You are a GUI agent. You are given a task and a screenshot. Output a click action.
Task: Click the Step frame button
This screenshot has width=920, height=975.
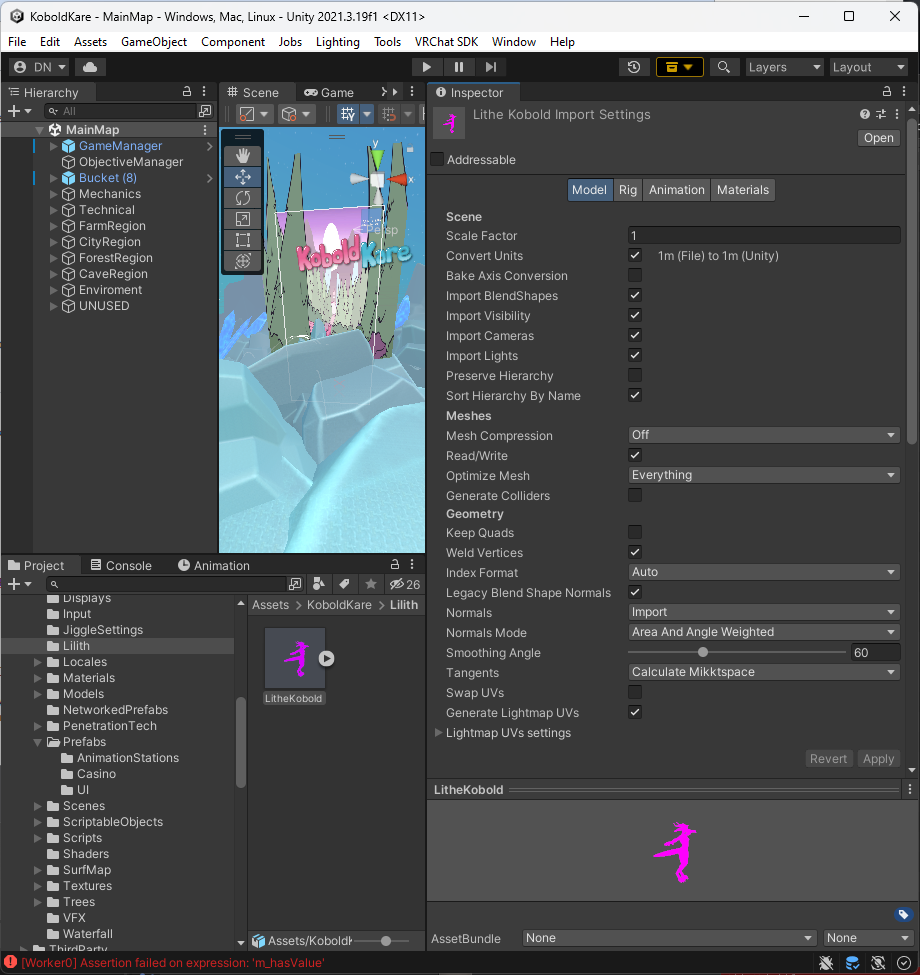point(491,67)
